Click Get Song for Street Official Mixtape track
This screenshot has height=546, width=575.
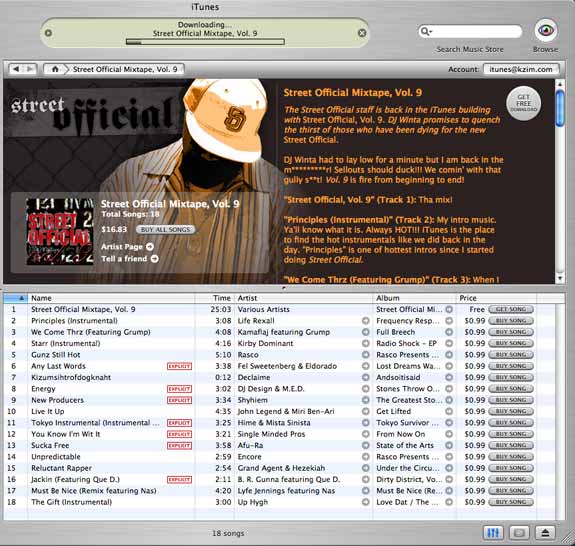[x=511, y=309]
